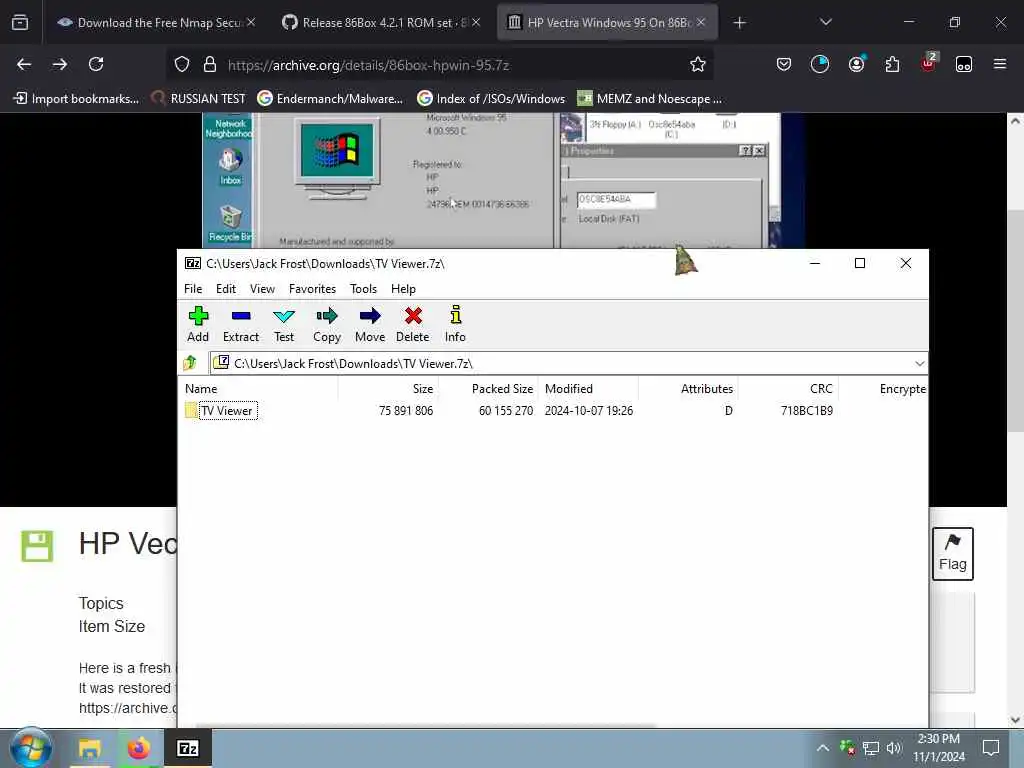The height and width of the screenshot is (768, 1024).
Task: Open Firefox View in the tab strip
Action: pyautogui.click(x=20, y=23)
